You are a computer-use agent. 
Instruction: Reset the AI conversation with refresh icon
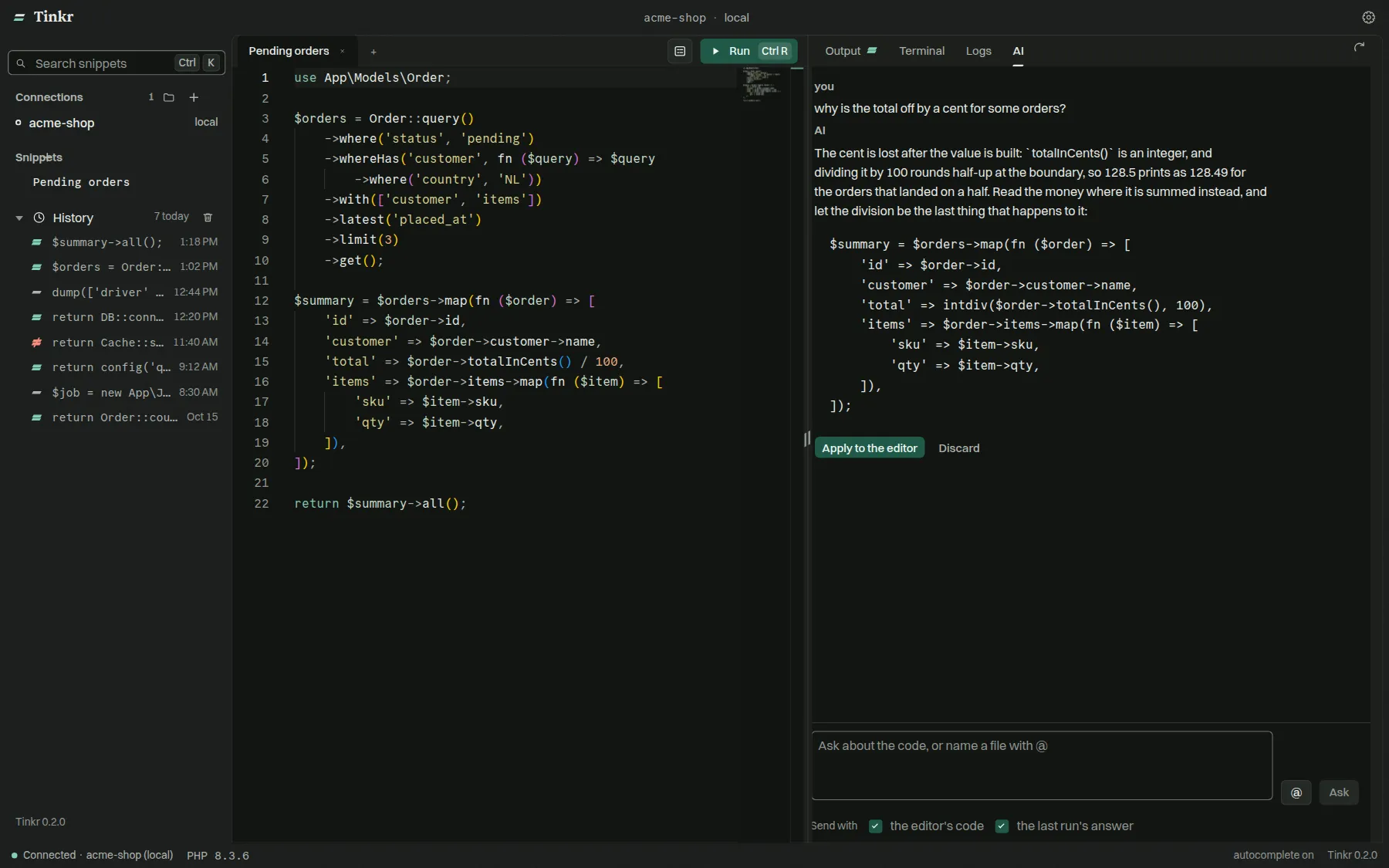click(1359, 48)
